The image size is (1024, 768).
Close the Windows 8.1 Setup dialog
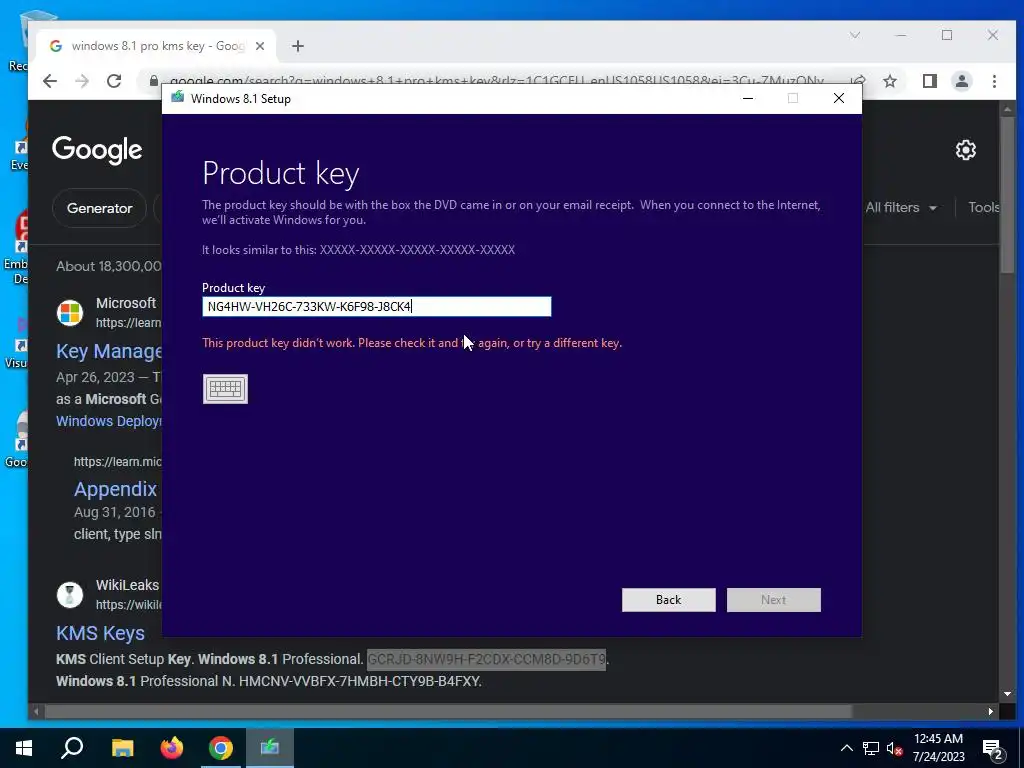pyautogui.click(x=839, y=98)
